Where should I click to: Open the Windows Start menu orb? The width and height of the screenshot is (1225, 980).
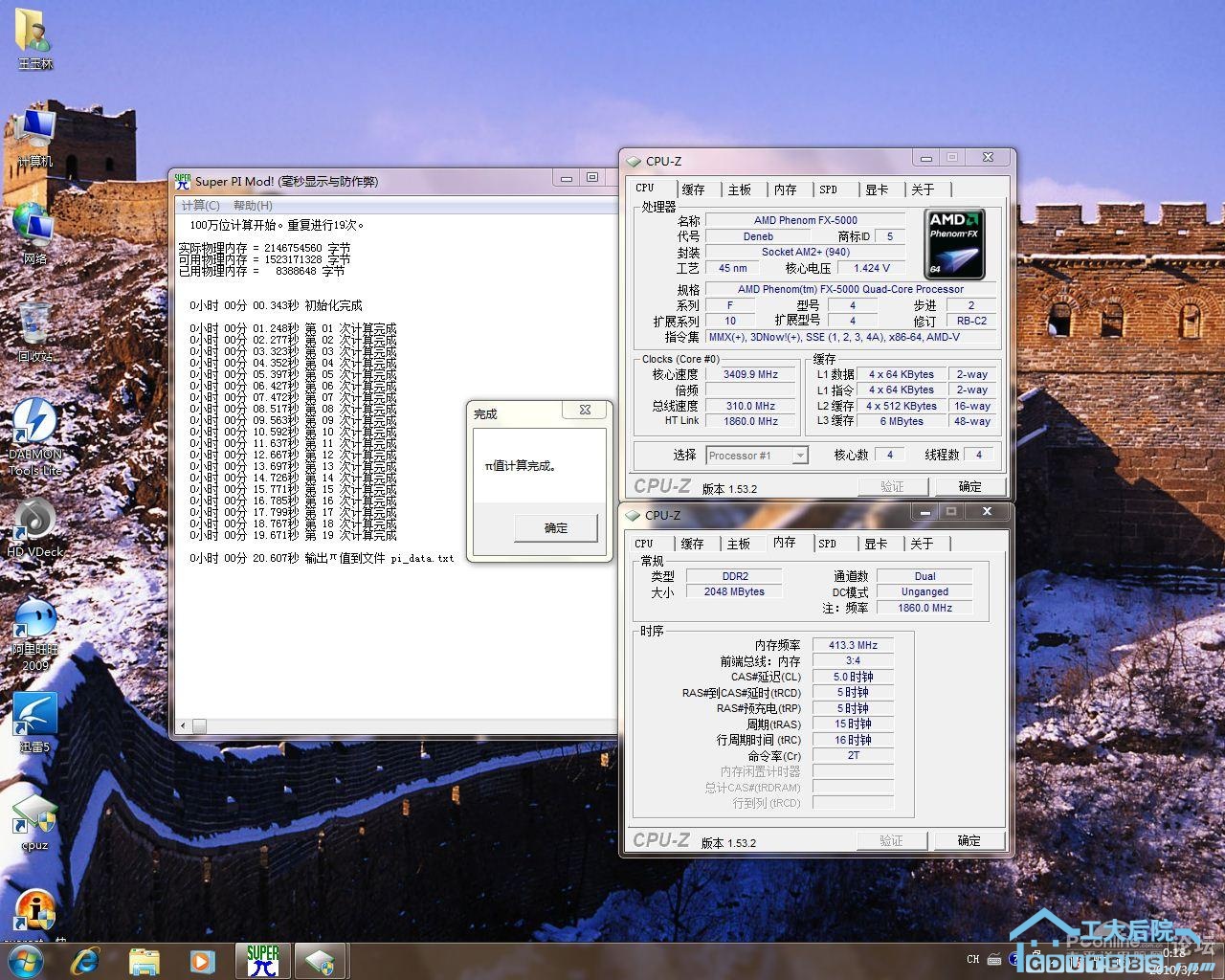(26, 960)
